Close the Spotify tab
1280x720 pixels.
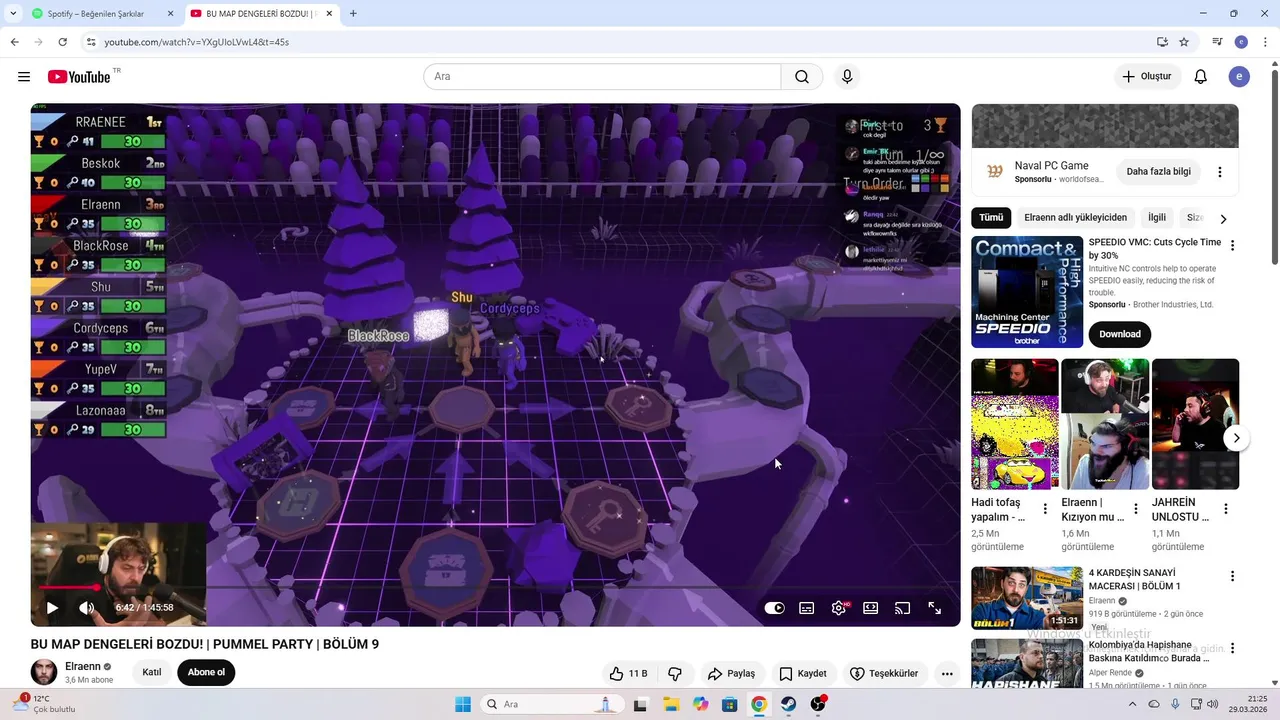[x=170, y=14]
